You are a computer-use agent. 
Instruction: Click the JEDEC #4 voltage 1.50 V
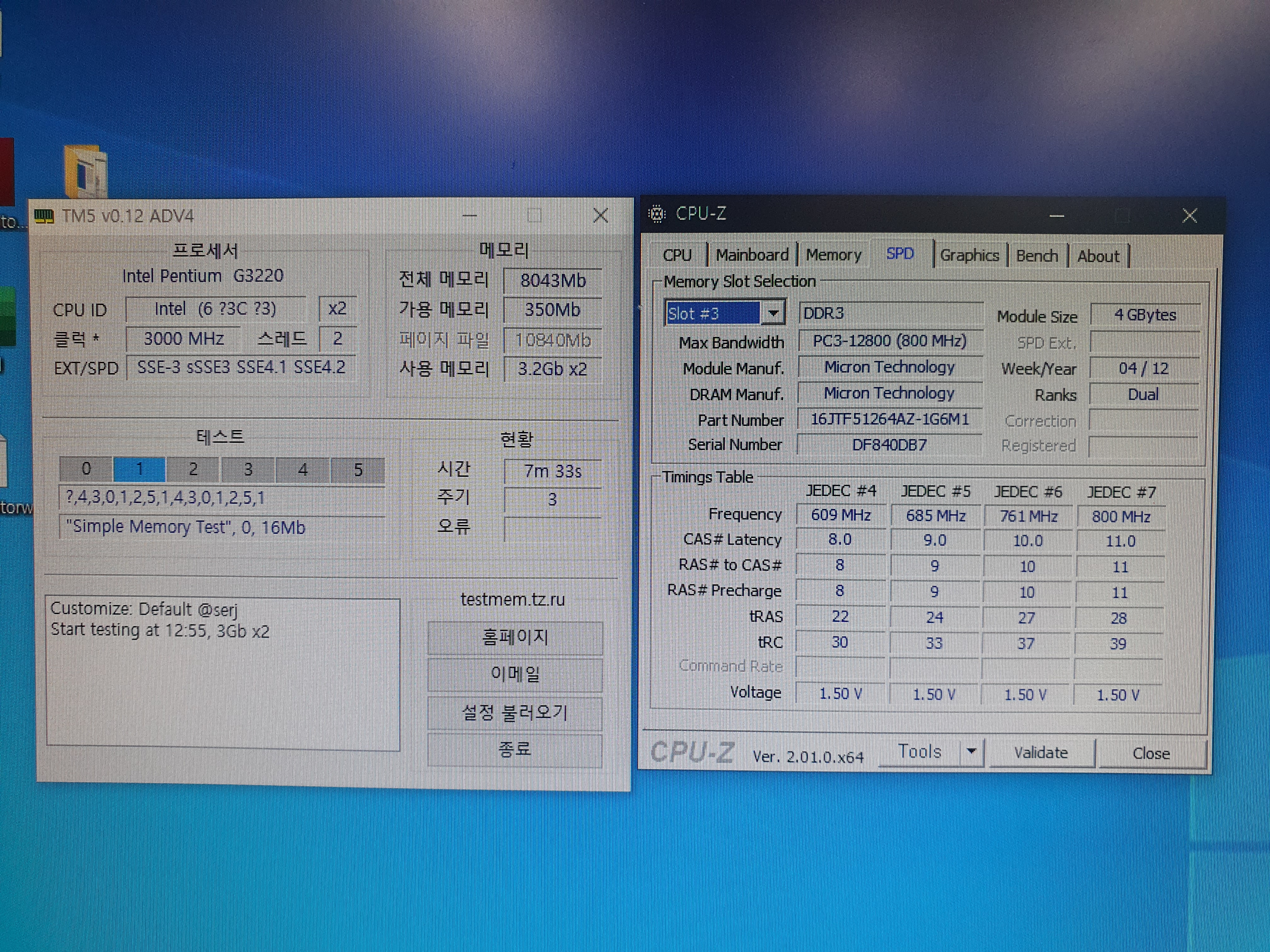pos(841,694)
